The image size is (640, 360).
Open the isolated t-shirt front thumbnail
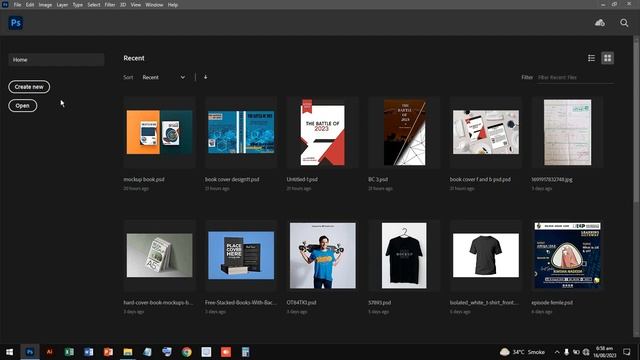486,256
